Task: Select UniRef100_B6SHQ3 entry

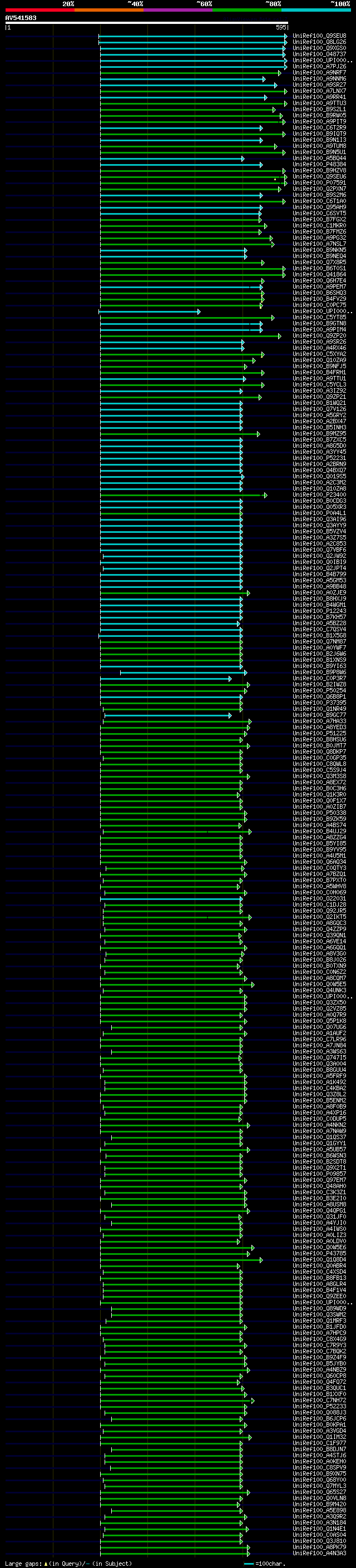Action: (x=319, y=293)
